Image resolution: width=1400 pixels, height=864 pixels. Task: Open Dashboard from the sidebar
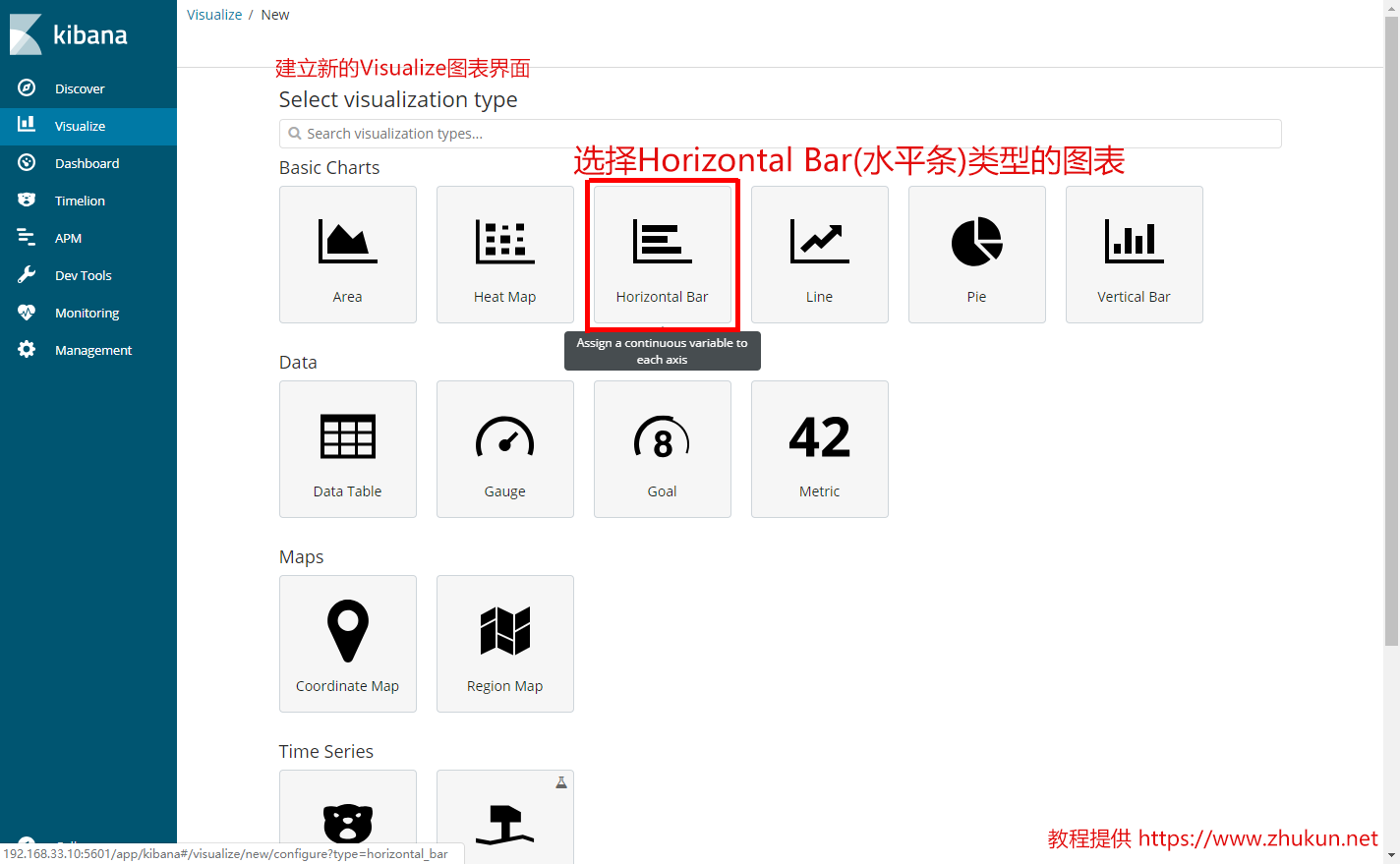pyautogui.click(x=88, y=163)
